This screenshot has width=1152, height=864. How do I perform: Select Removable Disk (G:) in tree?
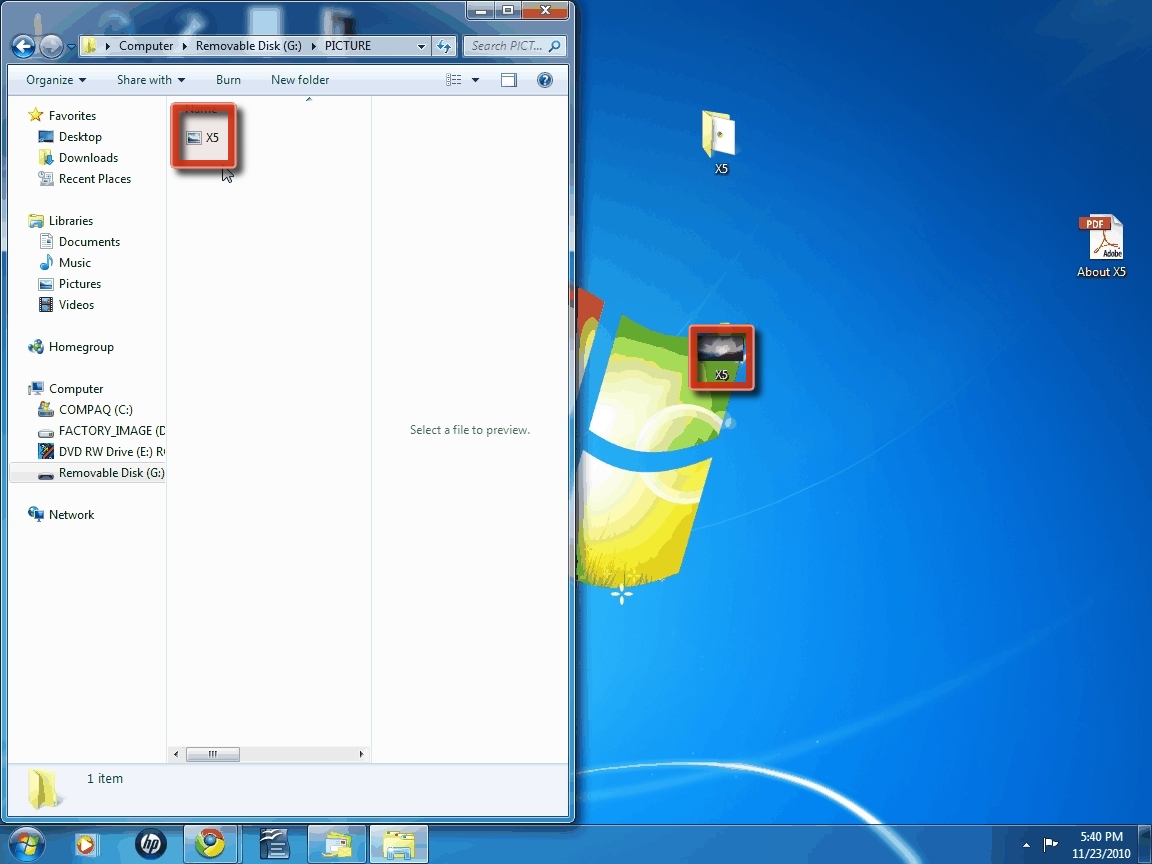112,472
